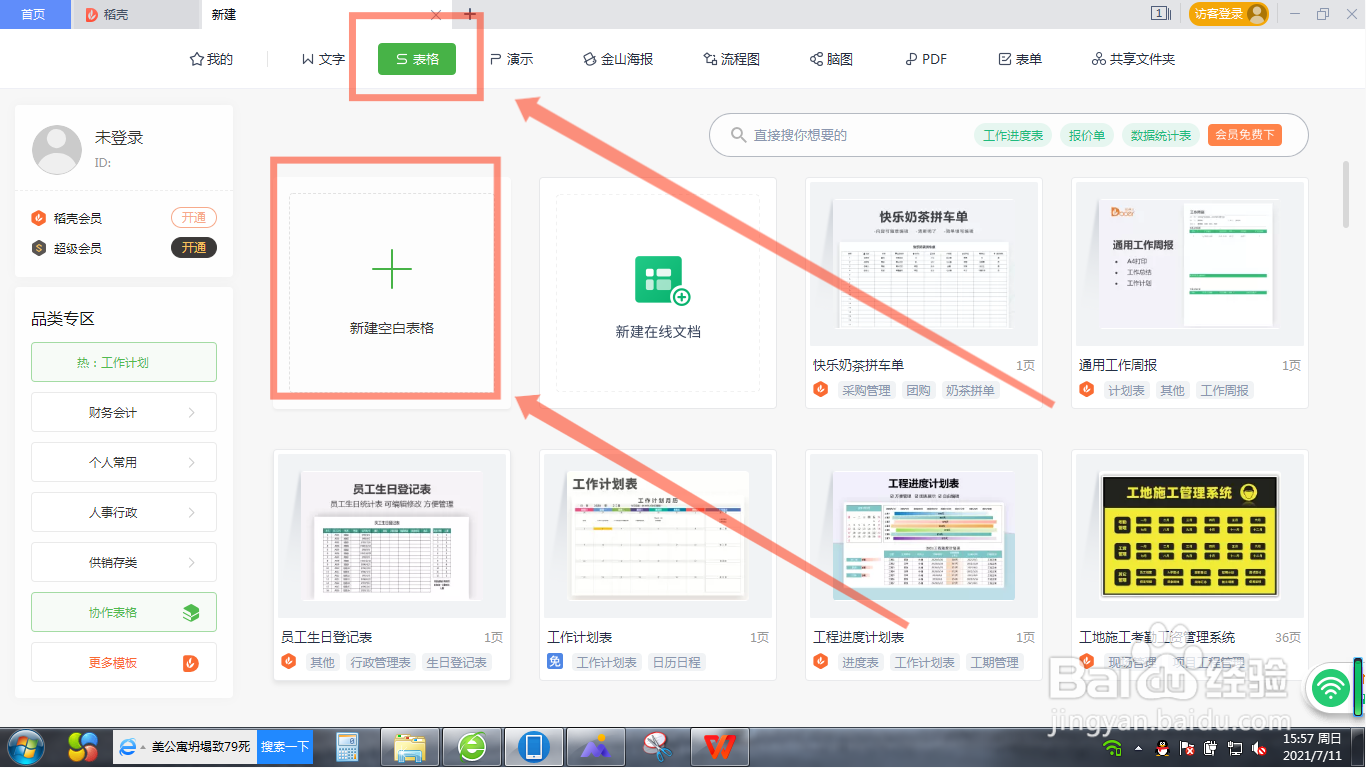Open 协作表格 collaborative sheets

tap(124, 612)
